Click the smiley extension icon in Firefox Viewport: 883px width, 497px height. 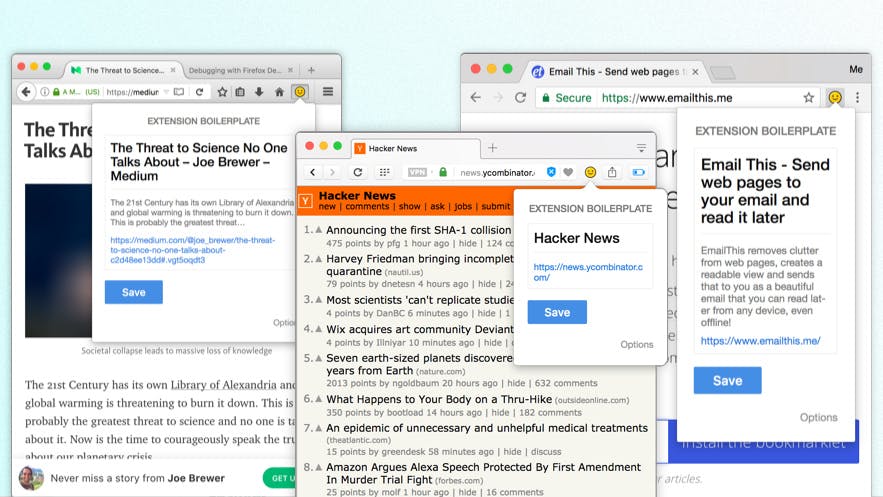pos(300,92)
